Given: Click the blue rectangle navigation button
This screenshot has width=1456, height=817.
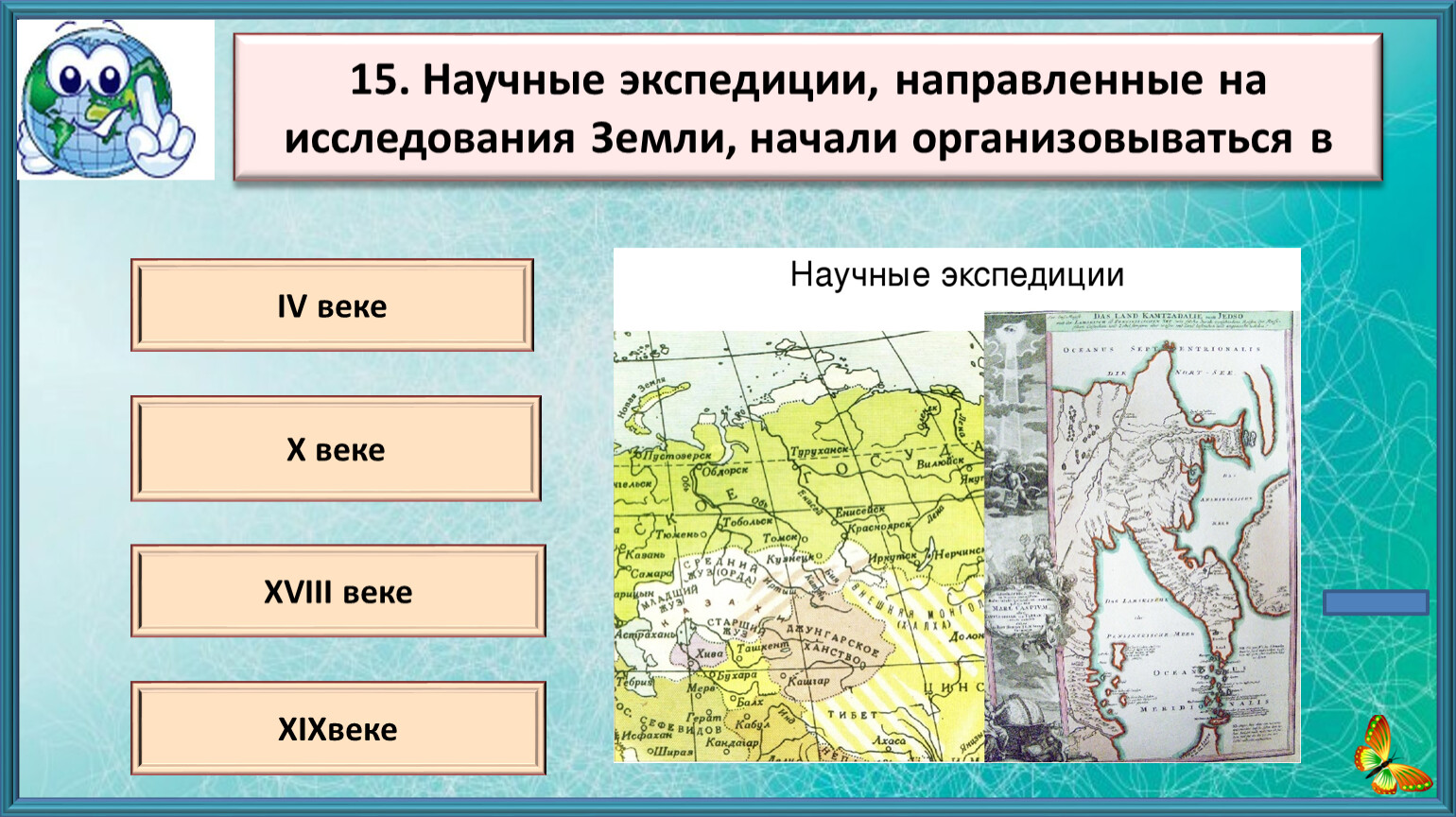Looking at the screenshot, I should pyautogui.click(x=1376, y=602).
